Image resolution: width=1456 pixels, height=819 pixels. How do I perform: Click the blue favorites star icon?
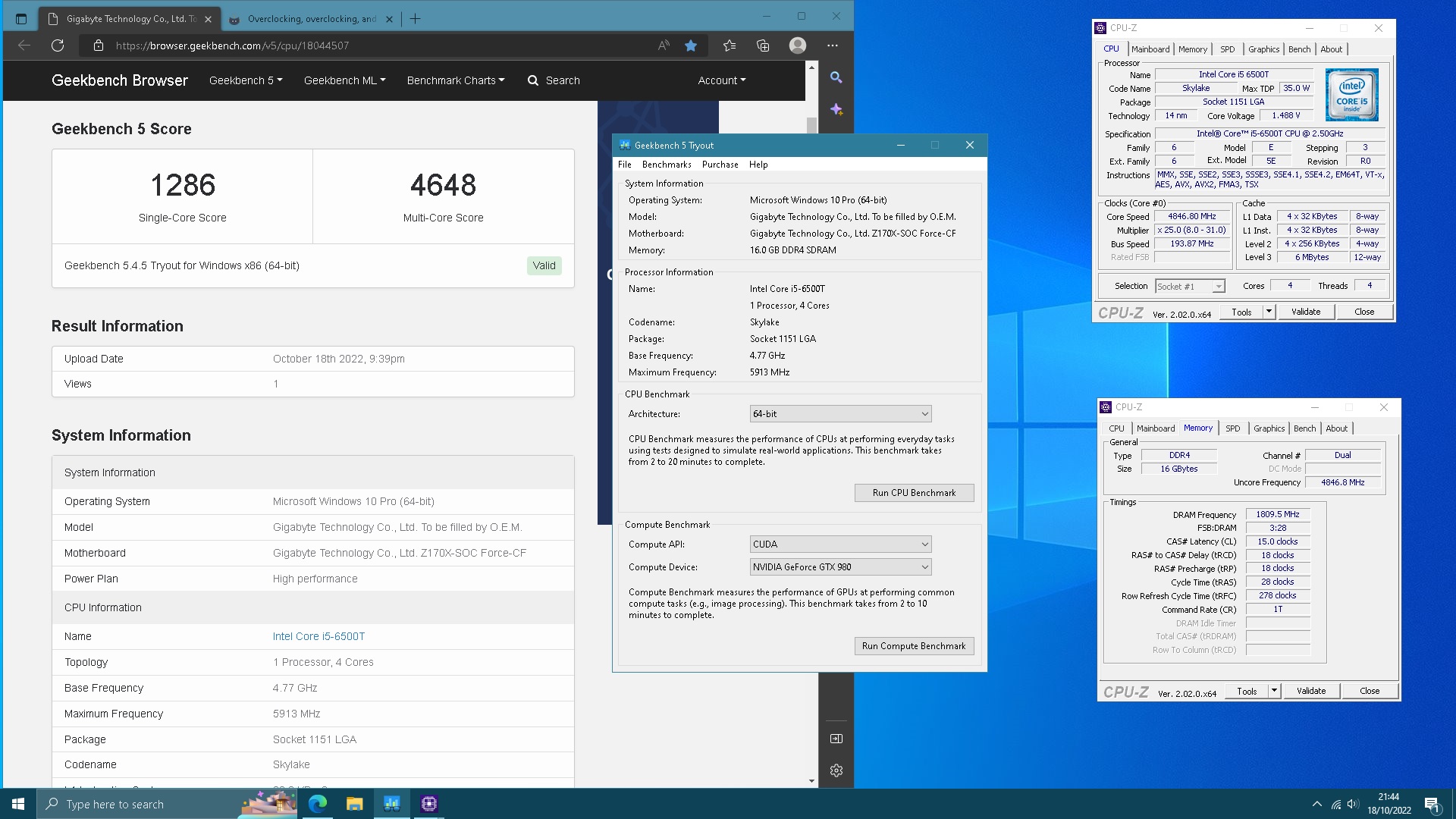(x=691, y=45)
